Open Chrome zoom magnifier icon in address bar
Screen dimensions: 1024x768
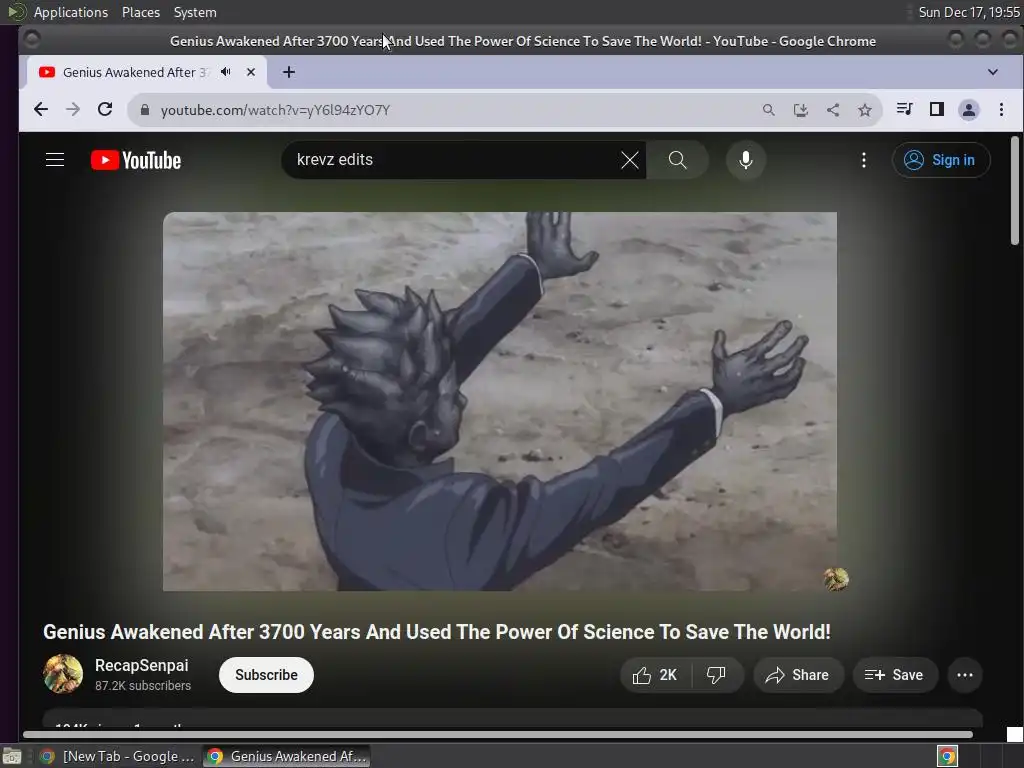tap(769, 110)
